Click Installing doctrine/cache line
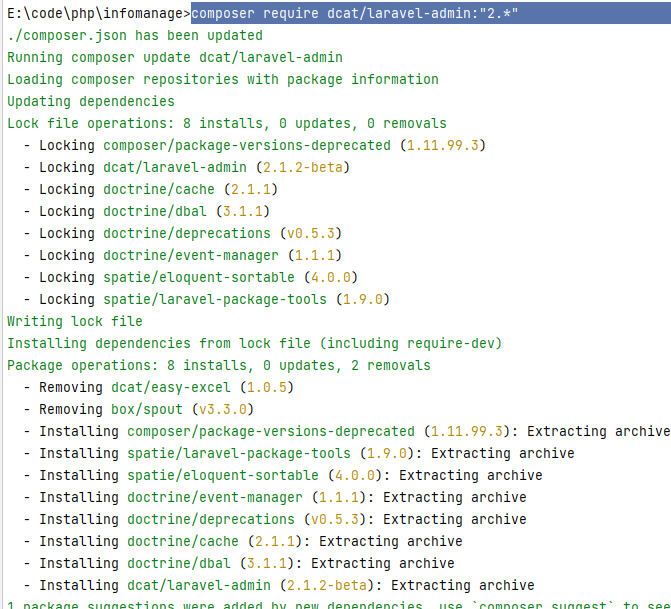 pos(243,542)
